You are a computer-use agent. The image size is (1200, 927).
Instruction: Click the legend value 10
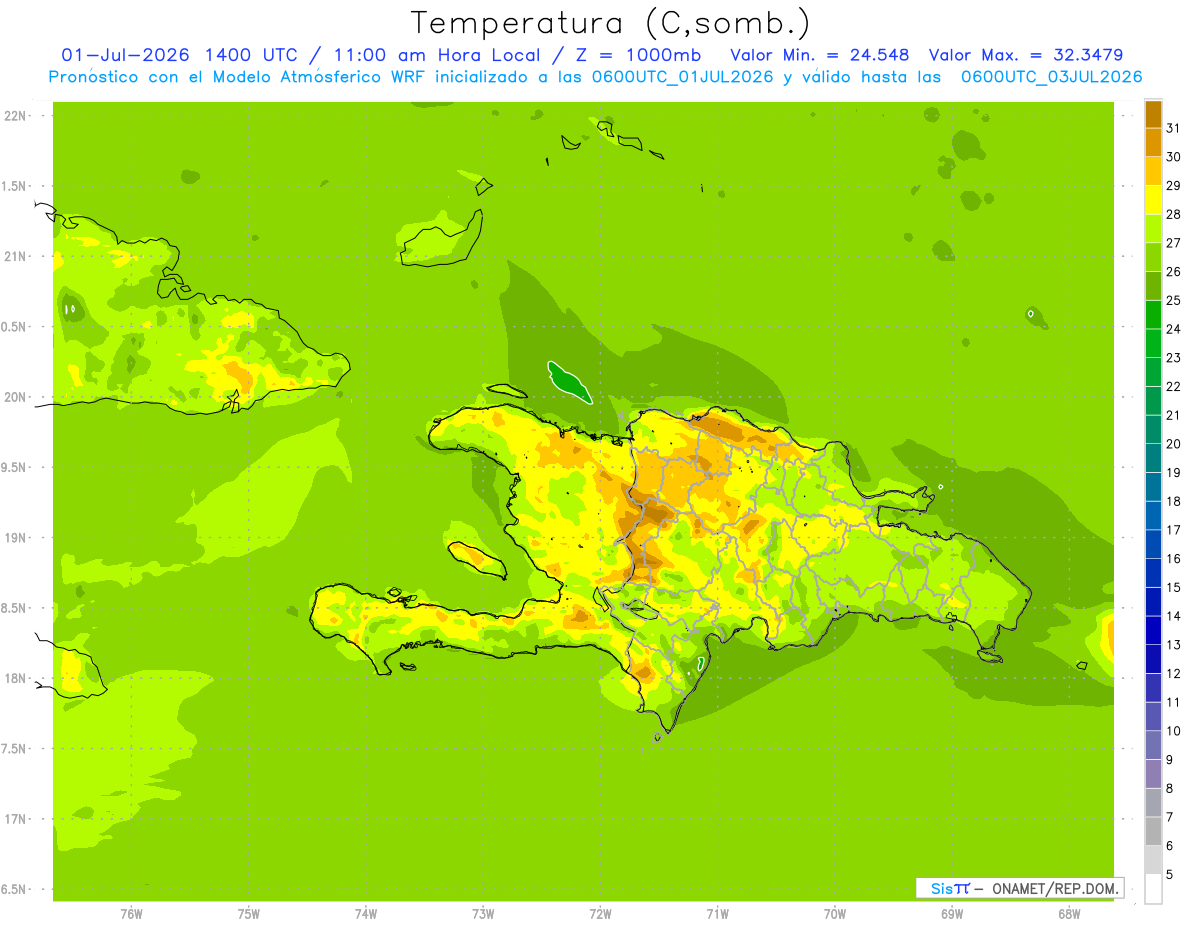(x=1173, y=731)
